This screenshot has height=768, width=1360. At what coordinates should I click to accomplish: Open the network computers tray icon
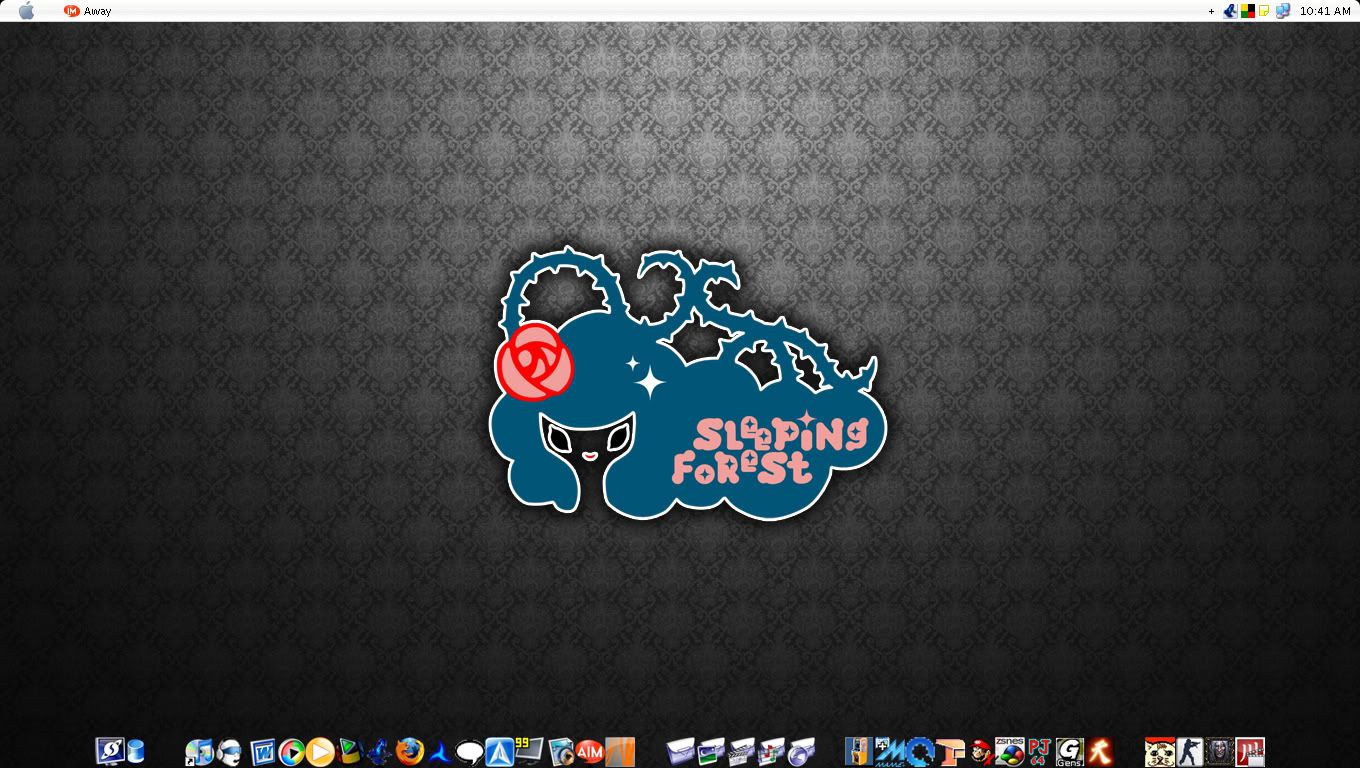1282,11
